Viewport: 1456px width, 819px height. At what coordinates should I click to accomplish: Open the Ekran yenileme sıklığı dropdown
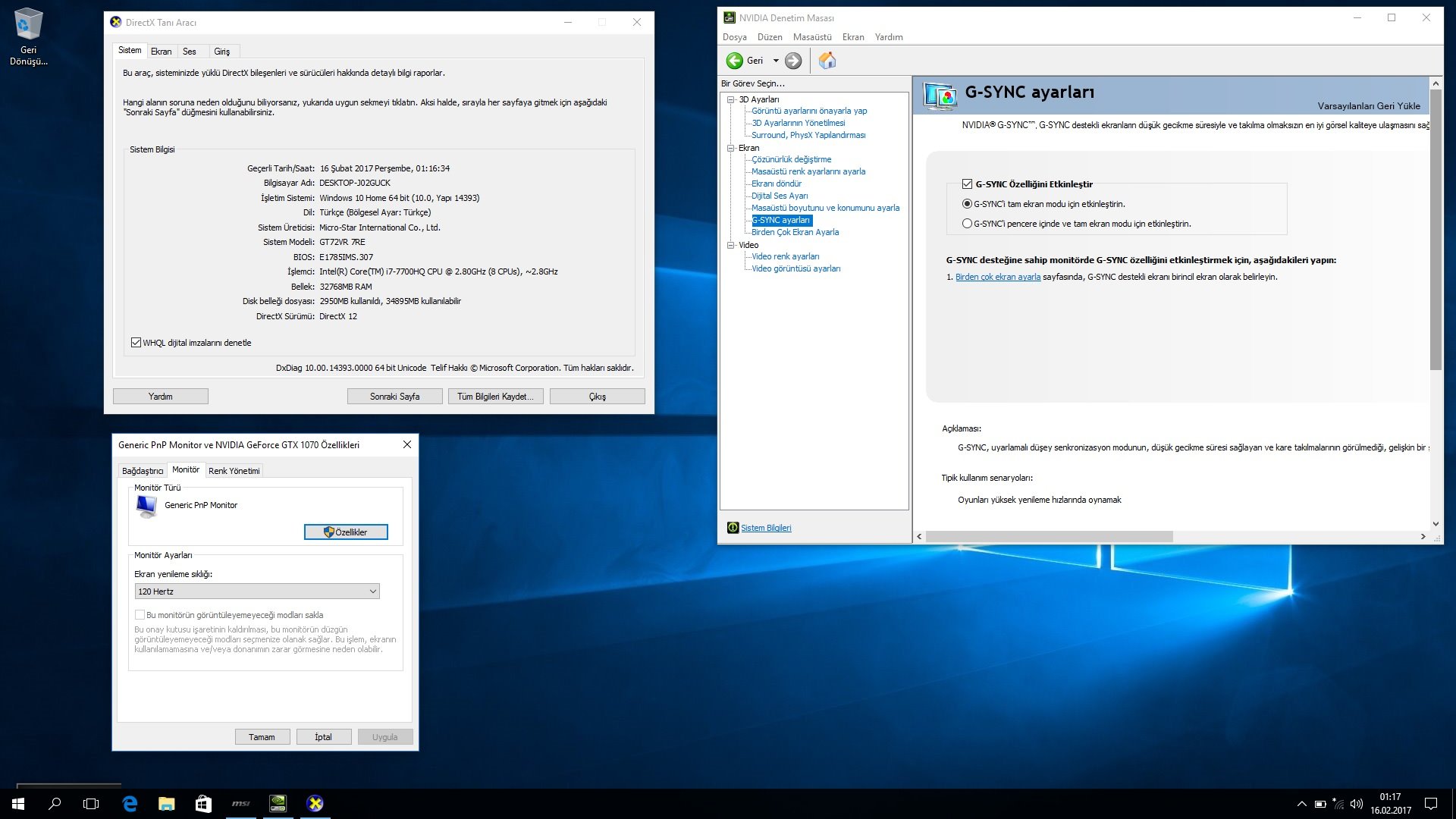[257, 591]
